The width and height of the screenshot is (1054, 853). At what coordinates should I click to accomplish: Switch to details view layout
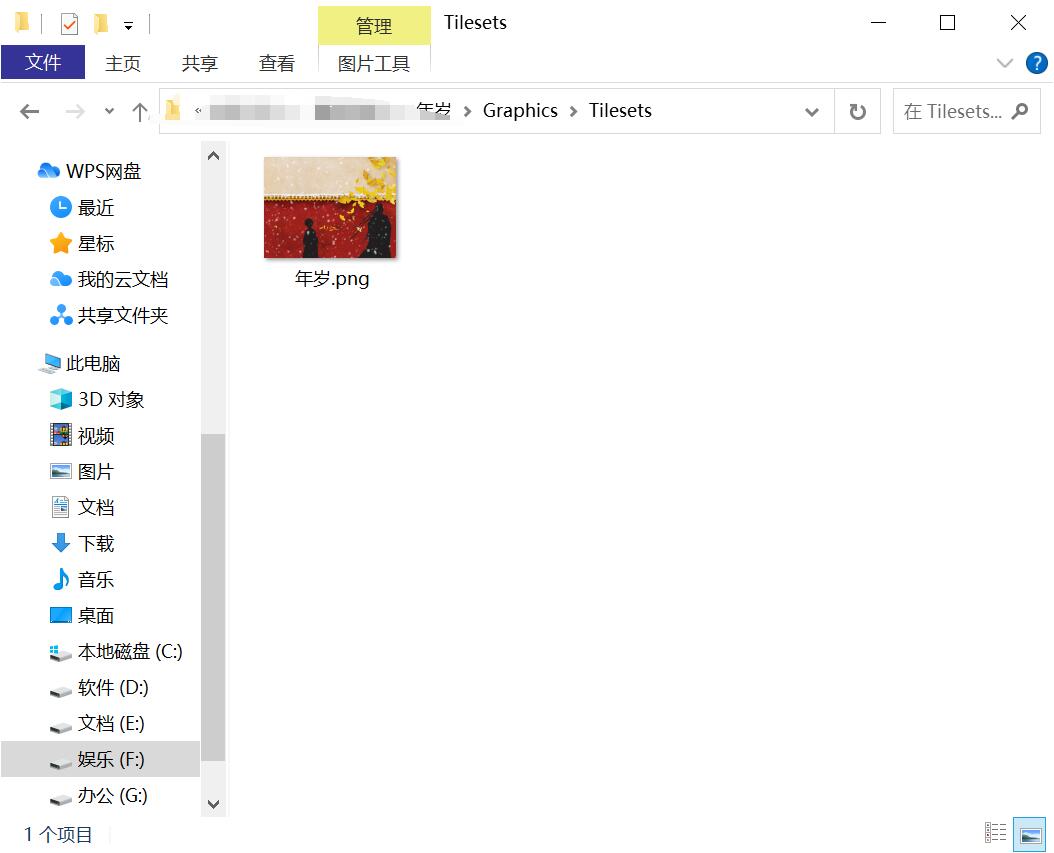click(996, 832)
